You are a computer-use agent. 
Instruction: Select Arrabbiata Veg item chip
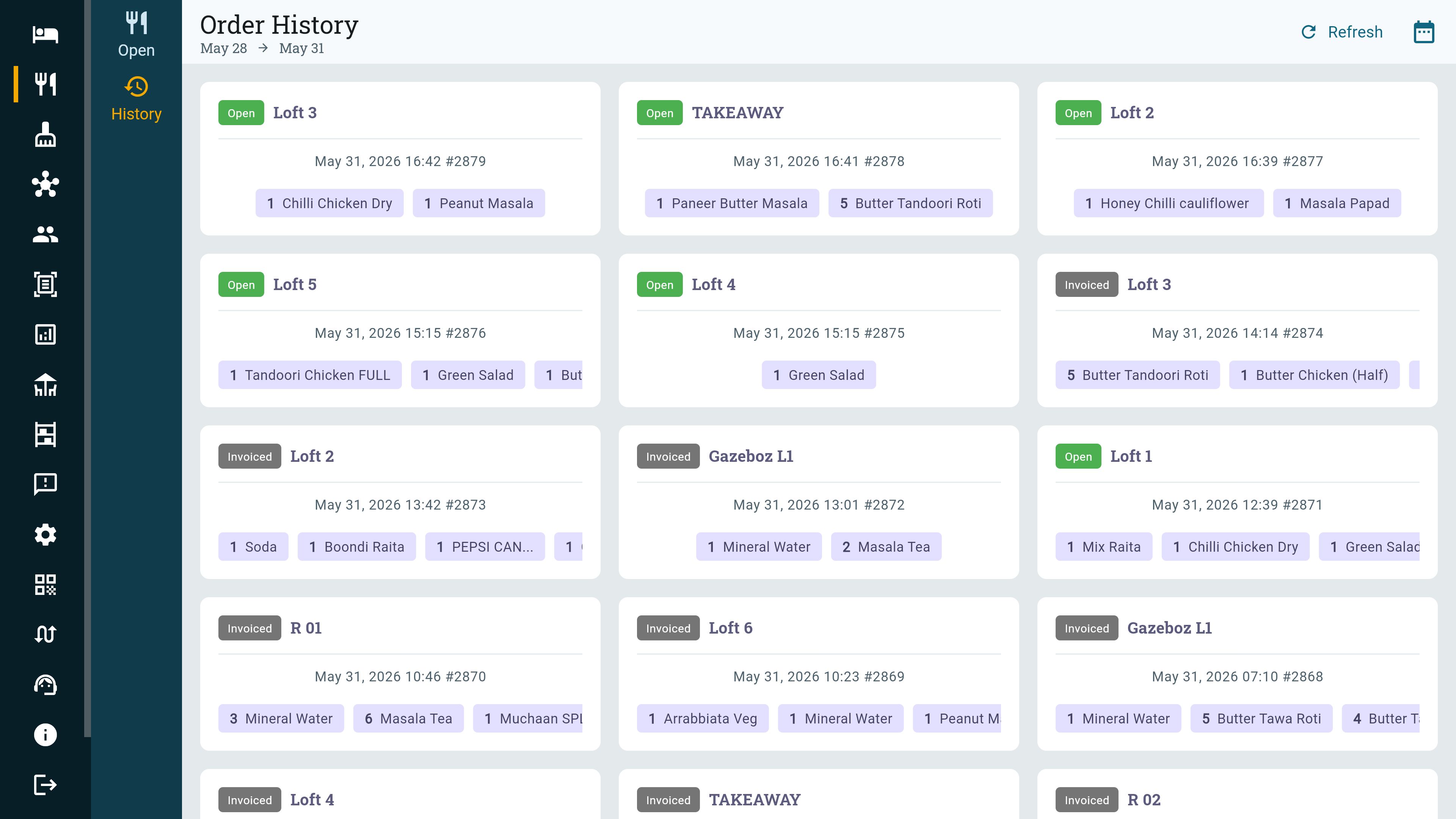703,719
